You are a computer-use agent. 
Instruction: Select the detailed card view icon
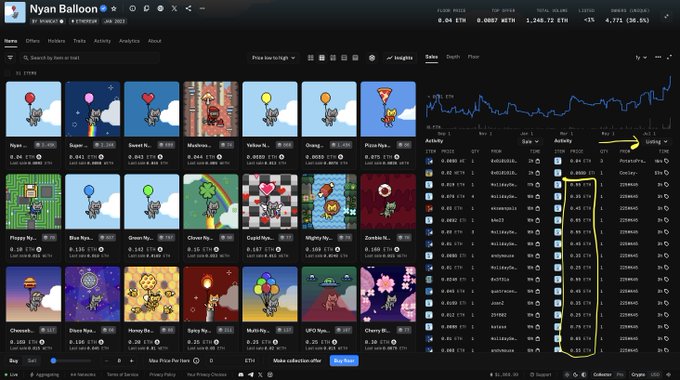pos(356,58)
